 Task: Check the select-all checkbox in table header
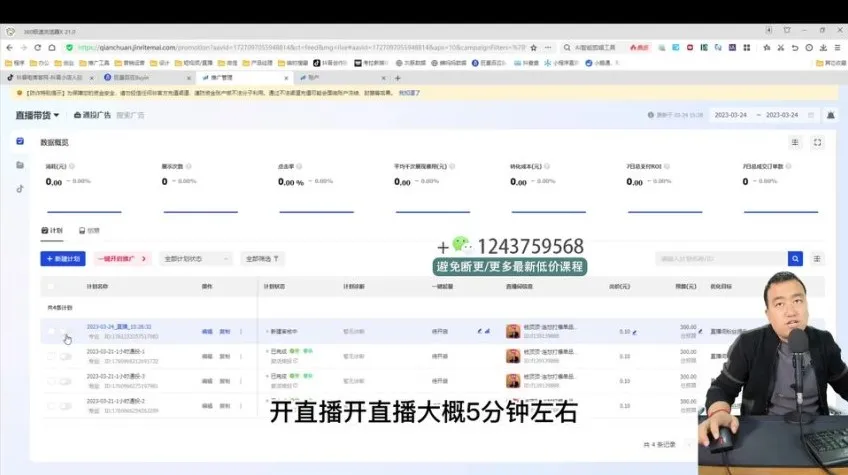[x=51, y=286]
